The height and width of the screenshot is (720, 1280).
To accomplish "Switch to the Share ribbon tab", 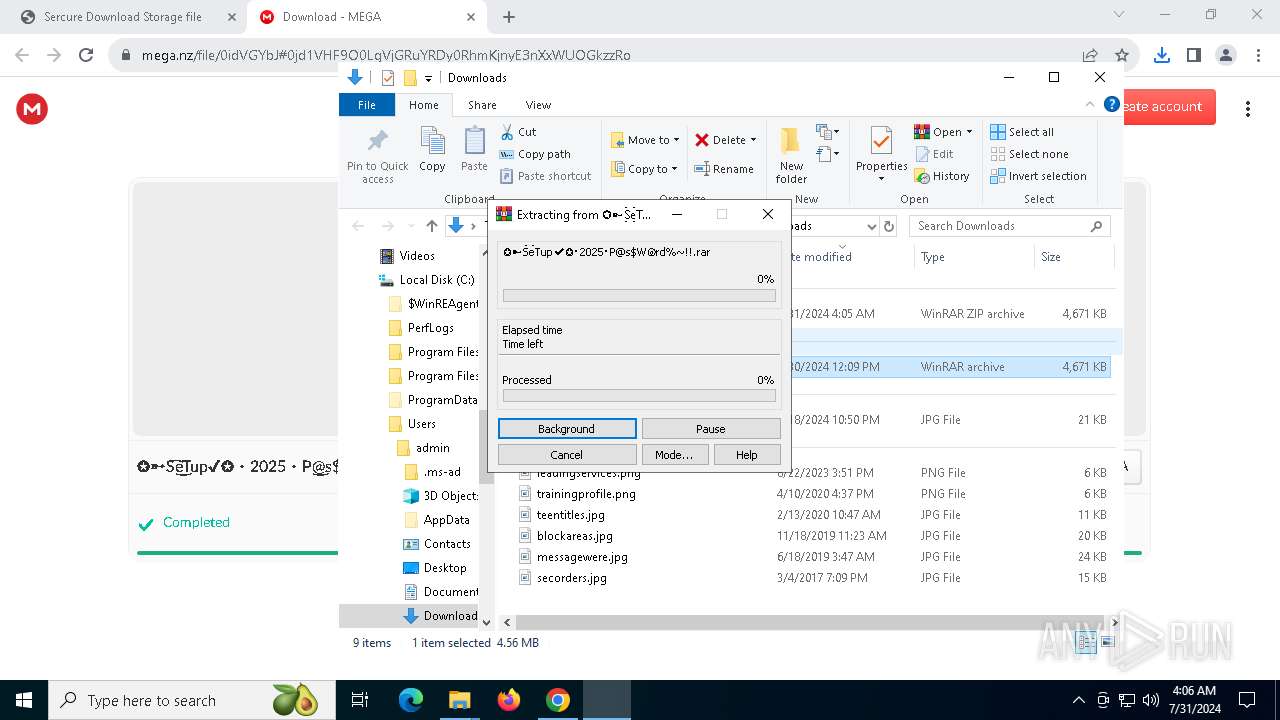I will pos(482,104).
